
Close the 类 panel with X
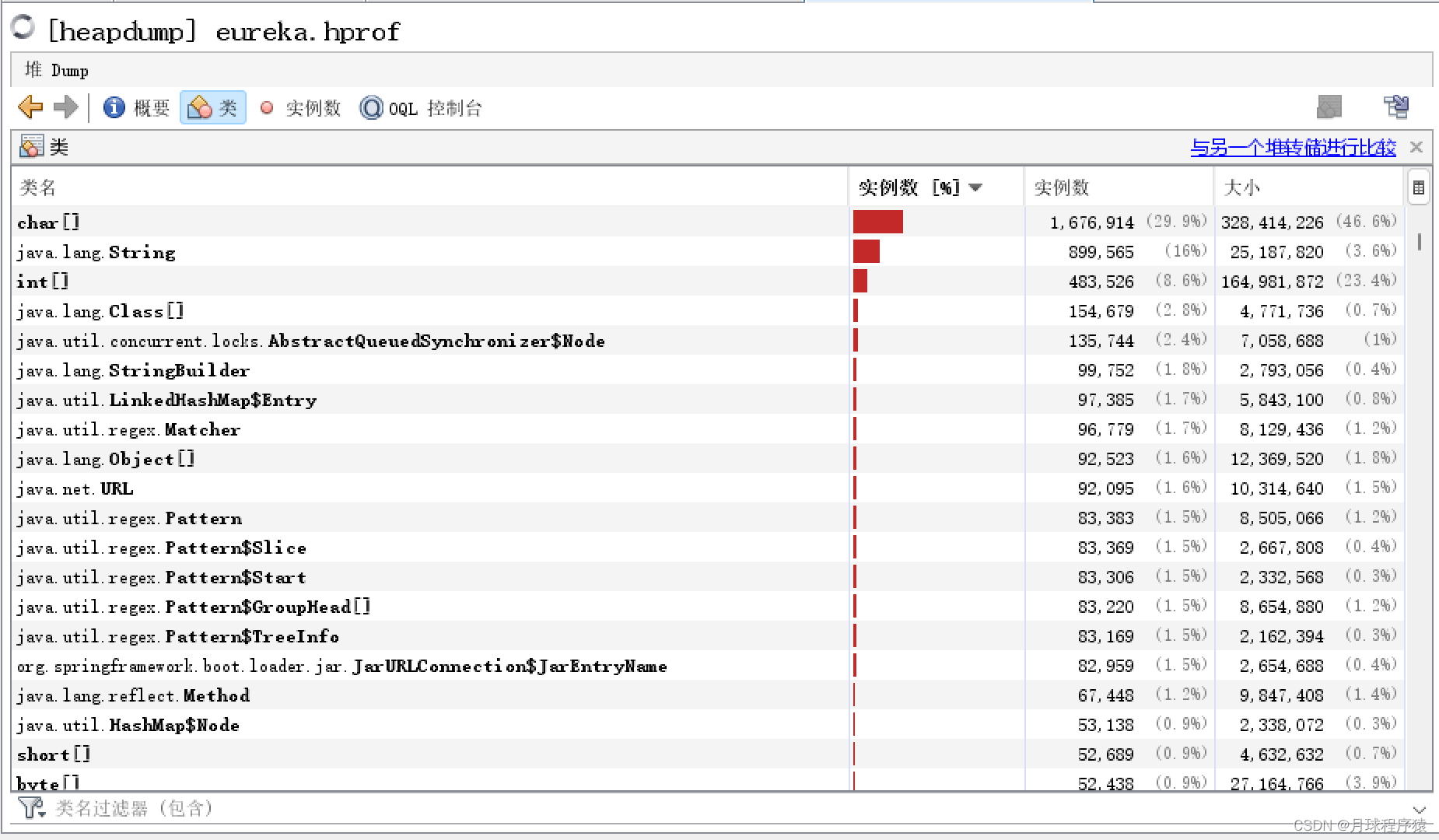click(x=1416, y=147)
